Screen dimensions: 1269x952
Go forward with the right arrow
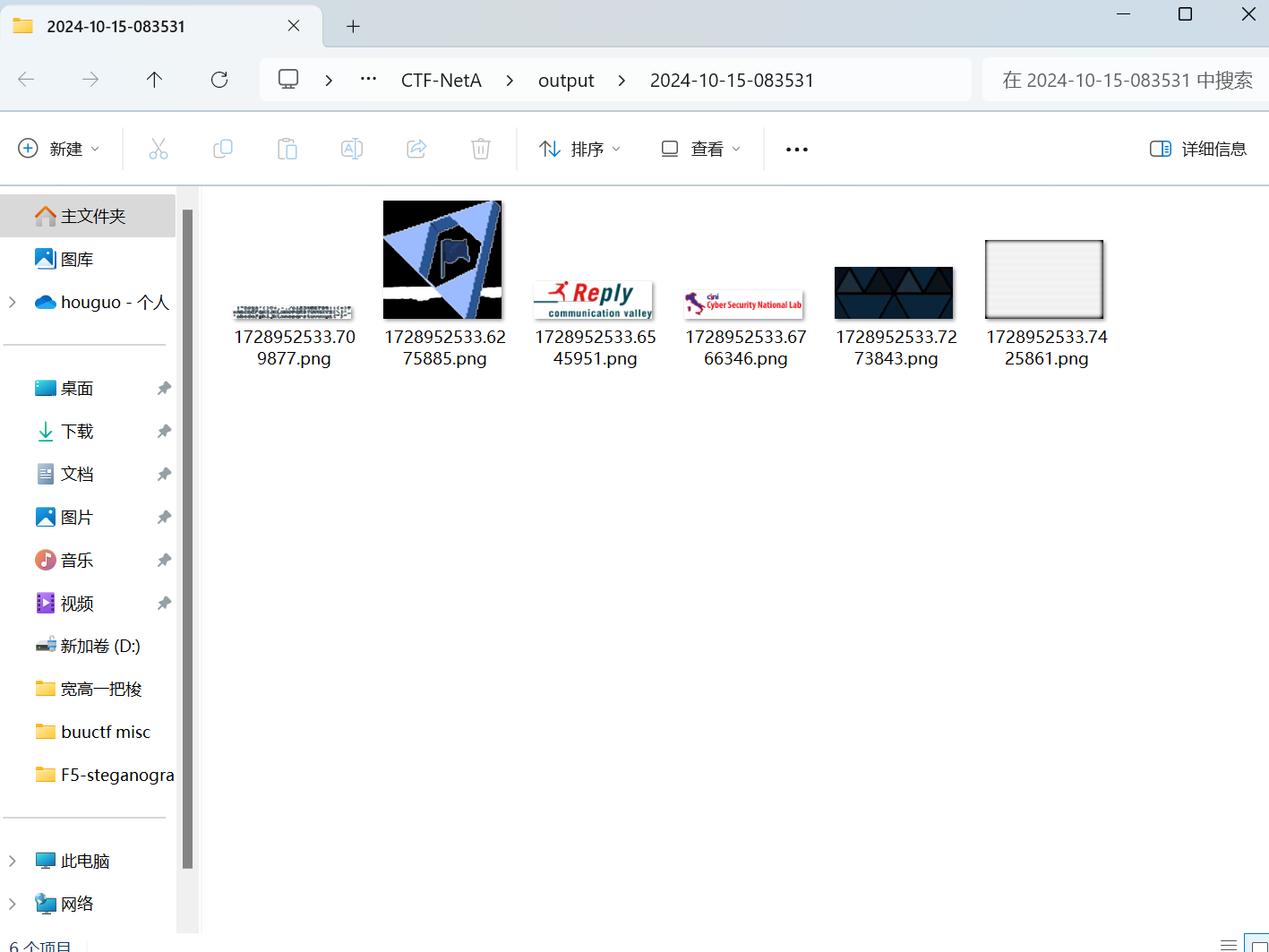coord(90,80)
